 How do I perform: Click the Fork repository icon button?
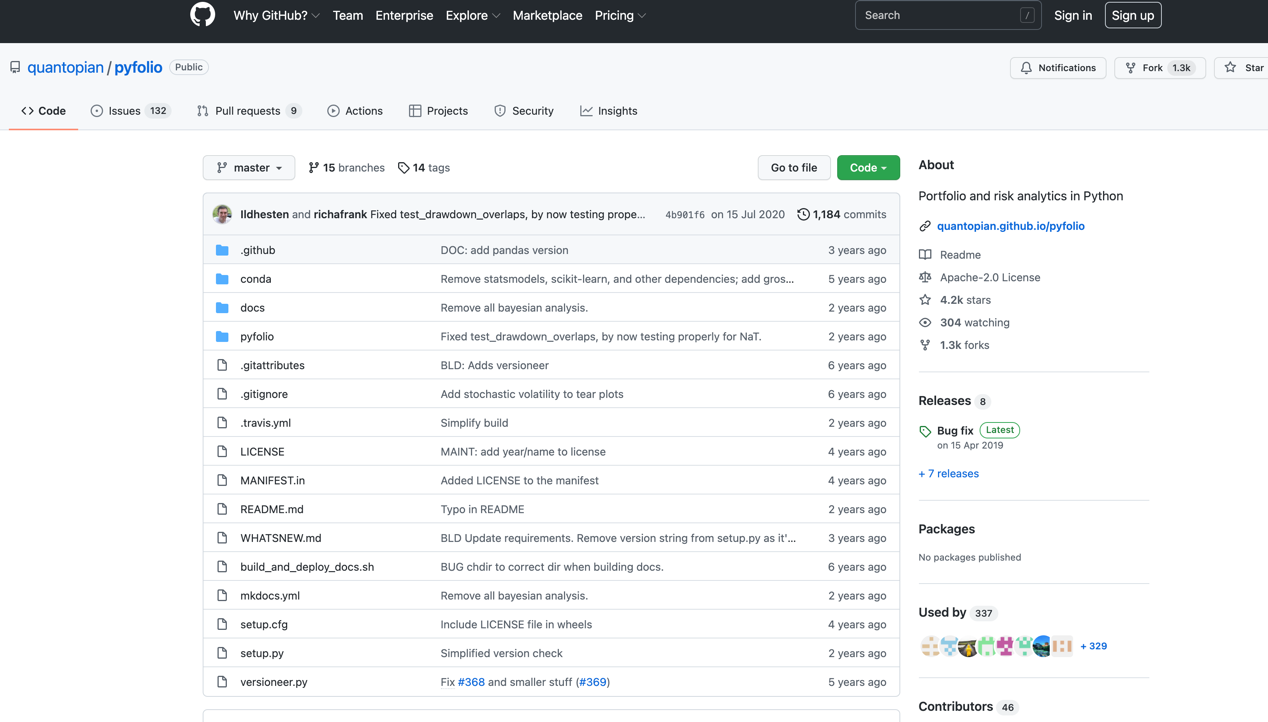[1131, 68]
